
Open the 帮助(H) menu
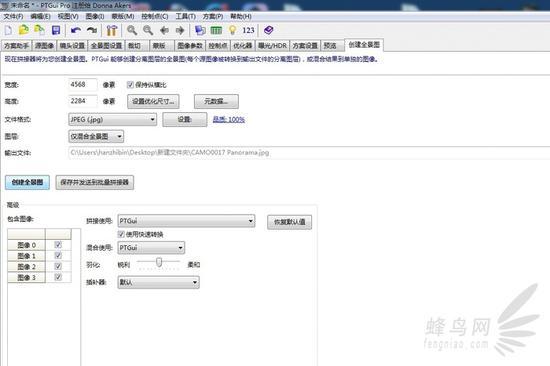[x=241, y=16]
